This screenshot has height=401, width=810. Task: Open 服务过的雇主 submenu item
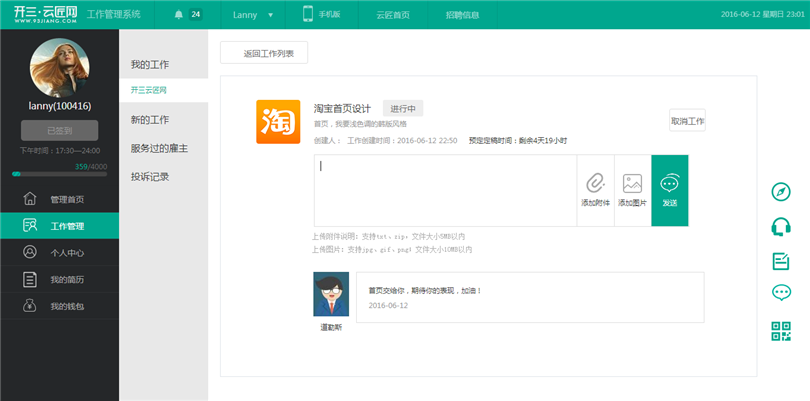[159, 149]
